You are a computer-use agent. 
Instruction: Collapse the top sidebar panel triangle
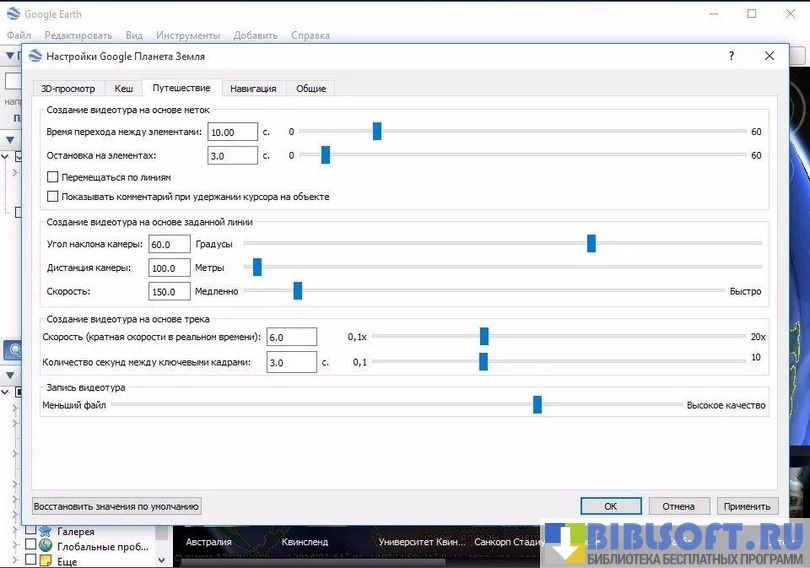pos(10,57)
